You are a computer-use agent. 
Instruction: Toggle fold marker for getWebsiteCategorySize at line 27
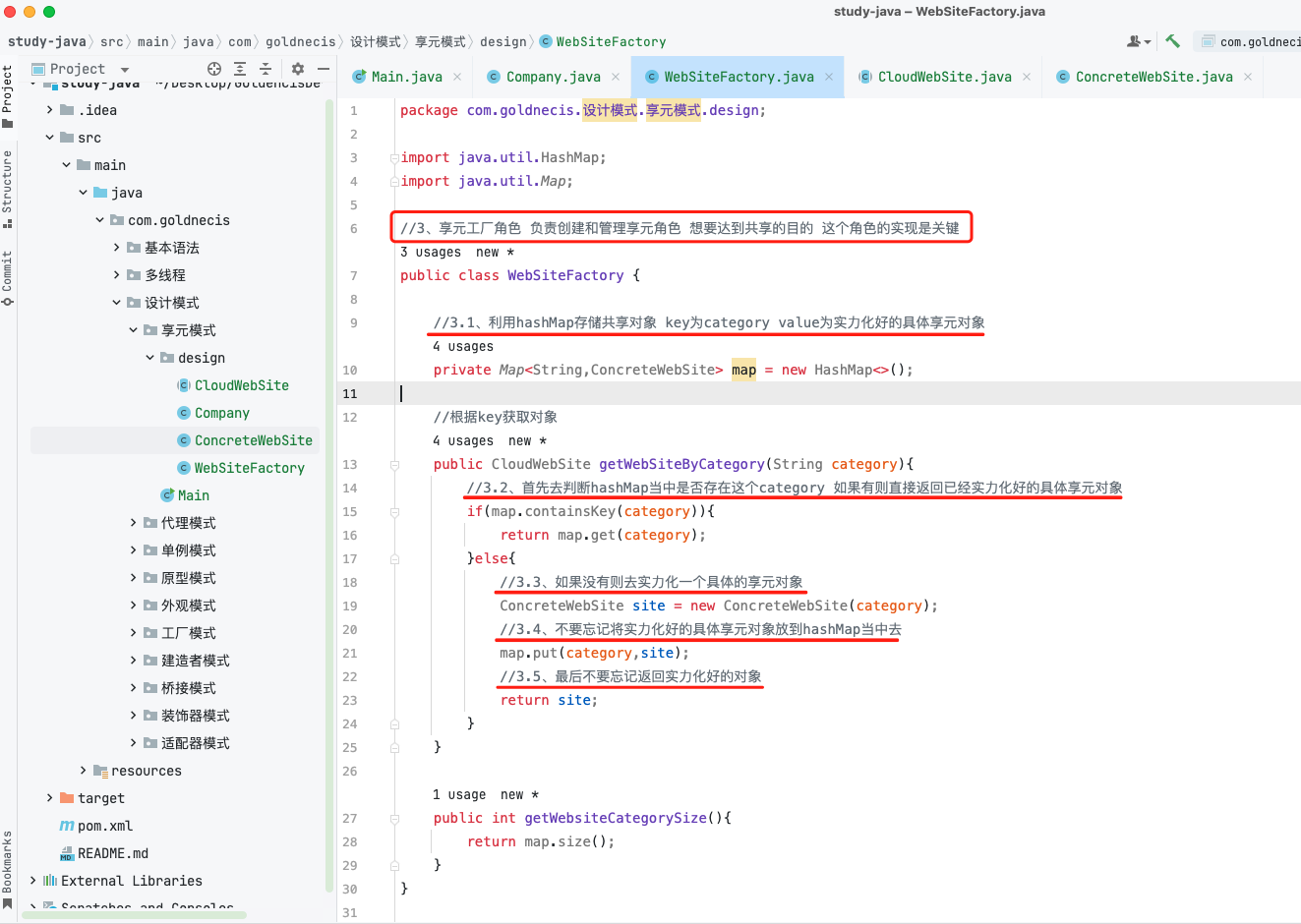click(394, 818)
